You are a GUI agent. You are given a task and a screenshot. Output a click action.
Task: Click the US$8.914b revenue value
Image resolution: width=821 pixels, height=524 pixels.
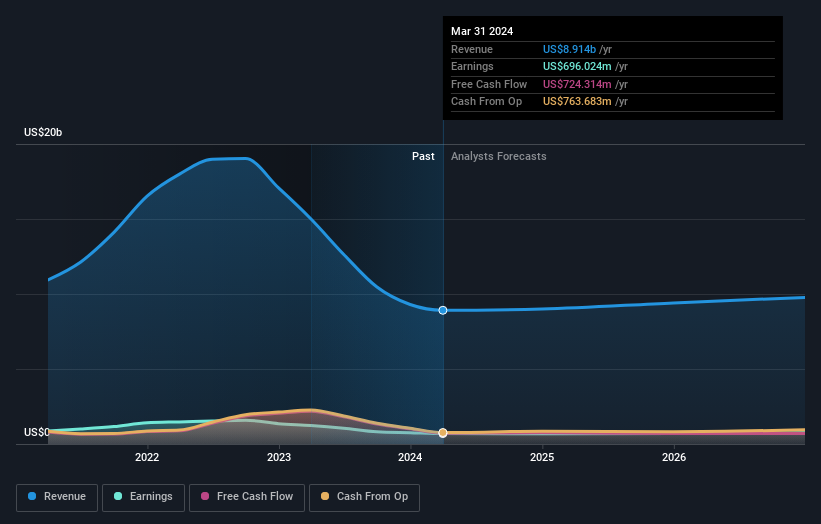tap(569, 49)
